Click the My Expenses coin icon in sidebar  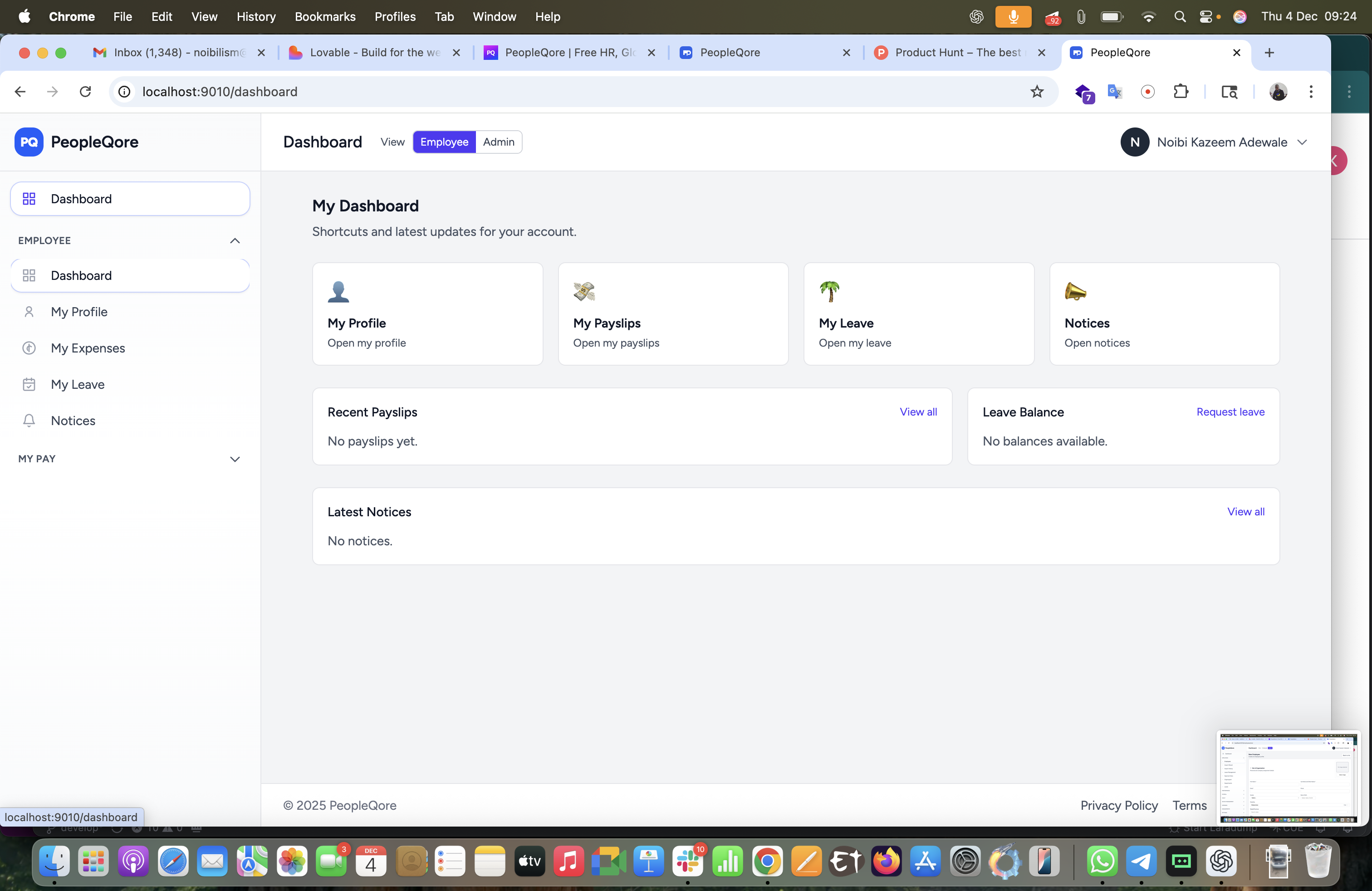coord(29,348)
